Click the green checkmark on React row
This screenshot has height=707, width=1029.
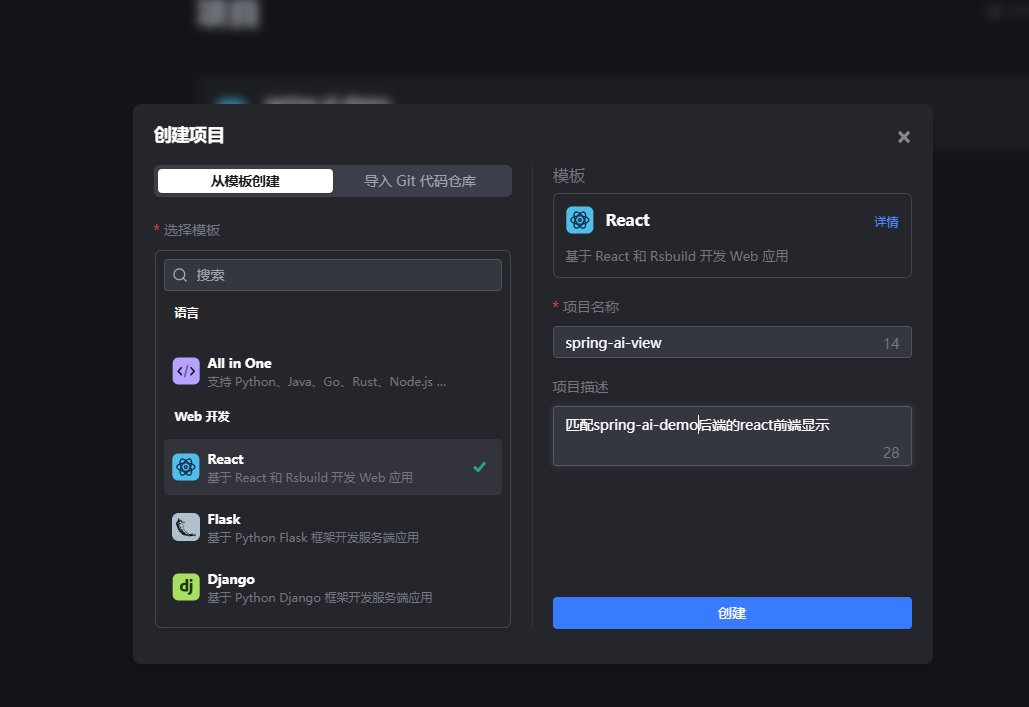point(480,467)
